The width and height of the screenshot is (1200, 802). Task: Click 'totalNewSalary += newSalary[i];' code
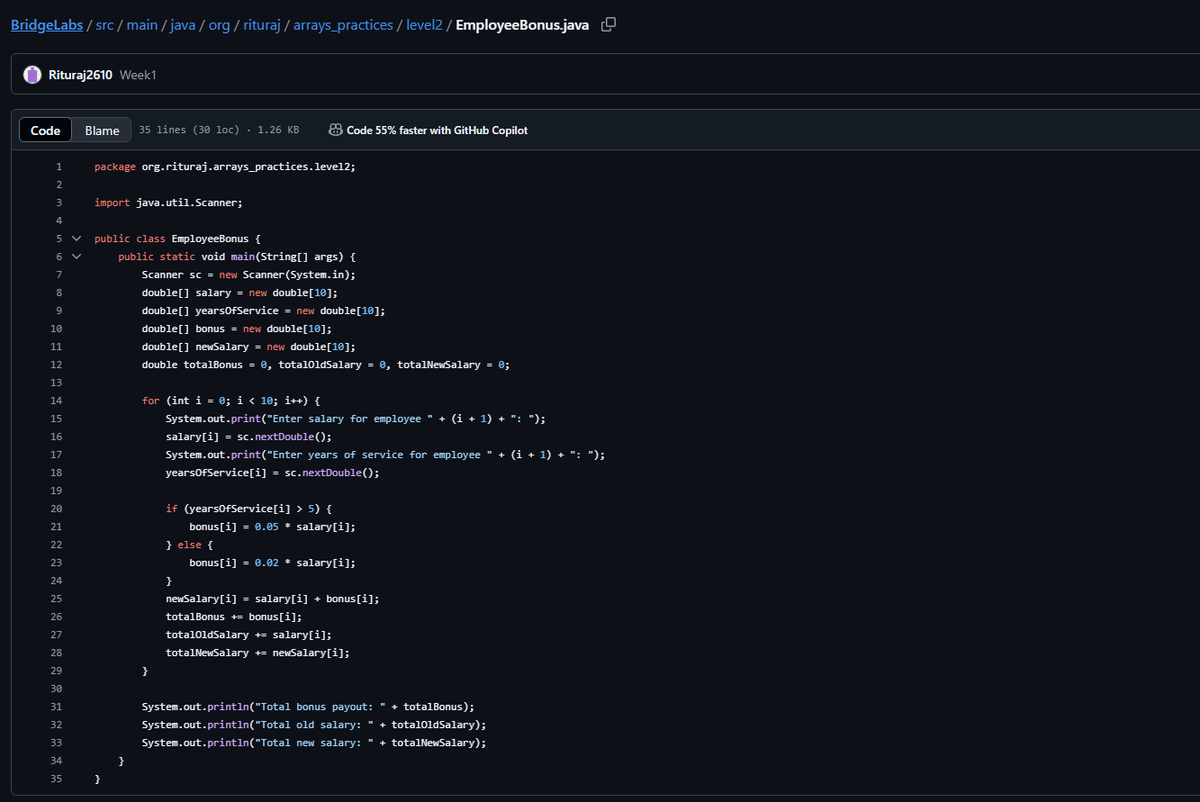[257, 653]
